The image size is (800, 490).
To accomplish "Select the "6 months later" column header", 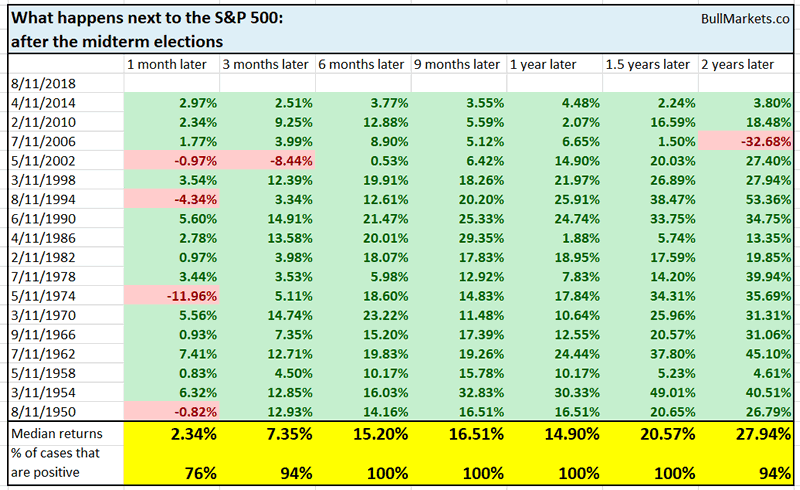I will (359, 65).
